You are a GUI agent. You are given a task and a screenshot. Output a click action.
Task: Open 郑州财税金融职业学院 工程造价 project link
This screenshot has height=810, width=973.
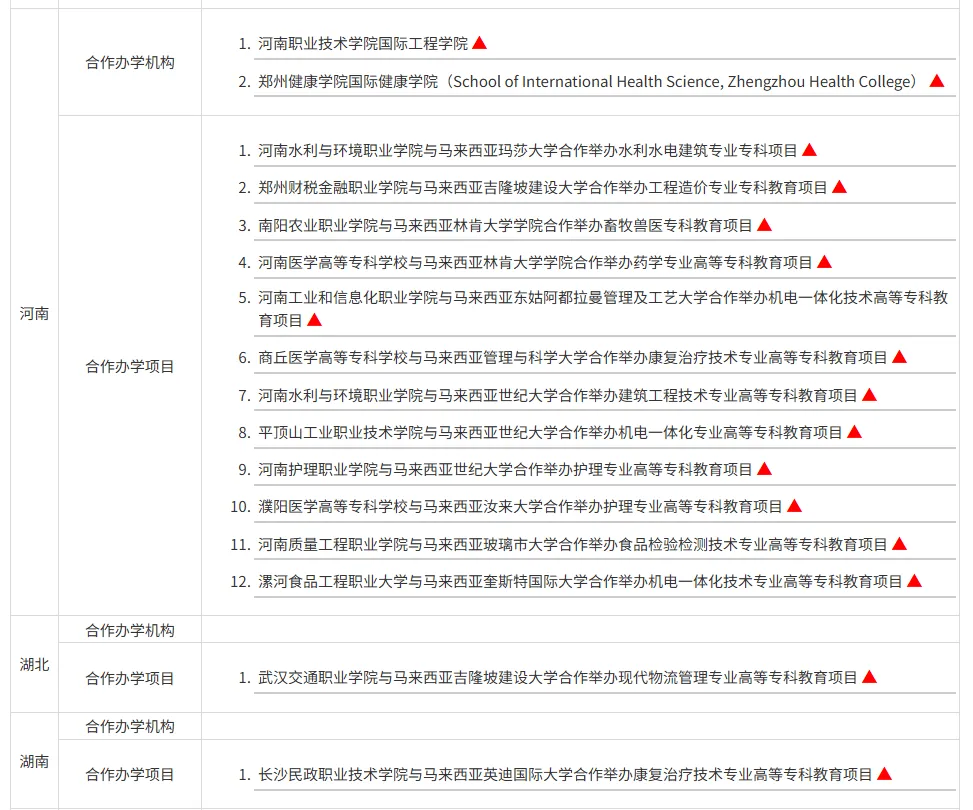pos(543,187)
